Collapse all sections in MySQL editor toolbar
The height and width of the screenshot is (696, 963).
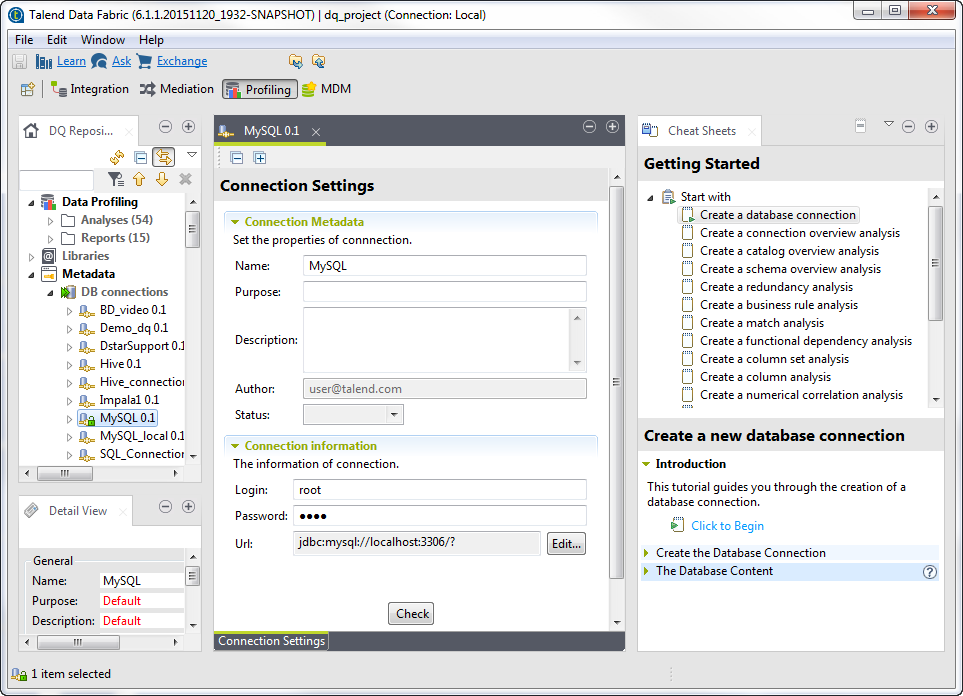tap(237, 158)
